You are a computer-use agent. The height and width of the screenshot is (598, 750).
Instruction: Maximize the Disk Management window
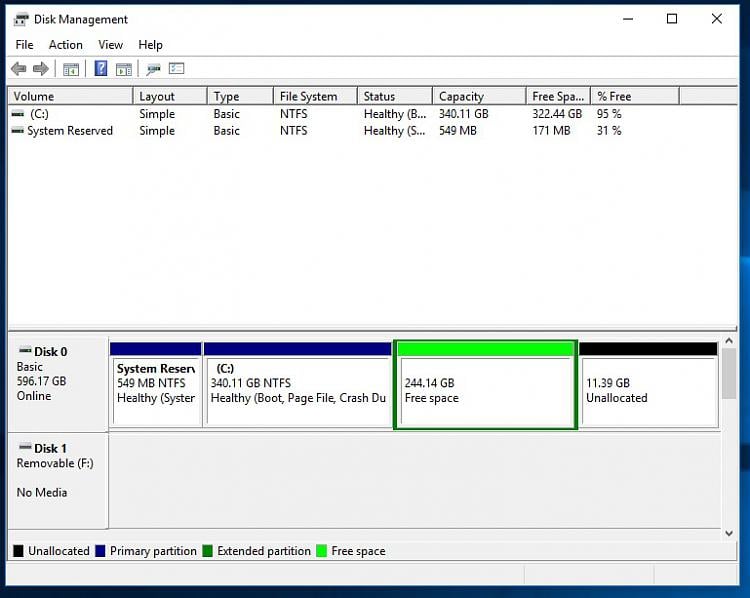click(x=672, y=19)
